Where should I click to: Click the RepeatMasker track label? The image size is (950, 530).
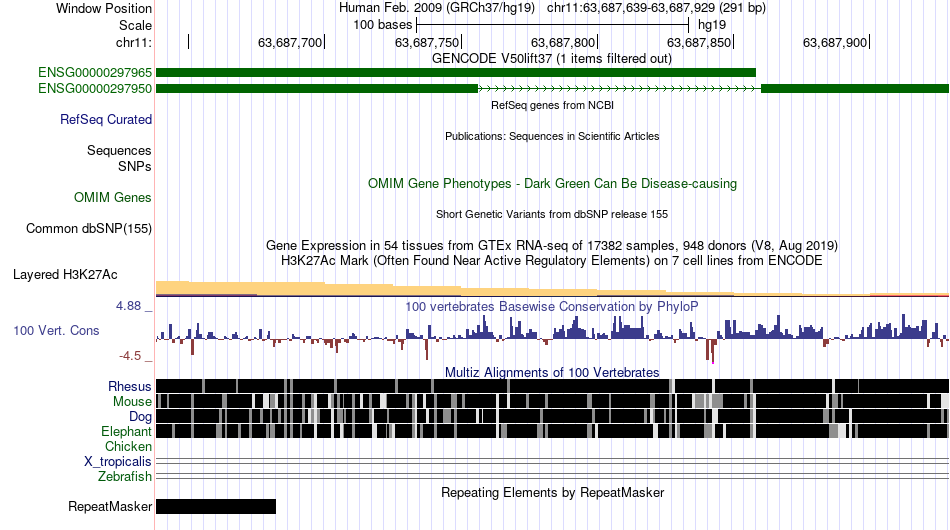(110, 506)
